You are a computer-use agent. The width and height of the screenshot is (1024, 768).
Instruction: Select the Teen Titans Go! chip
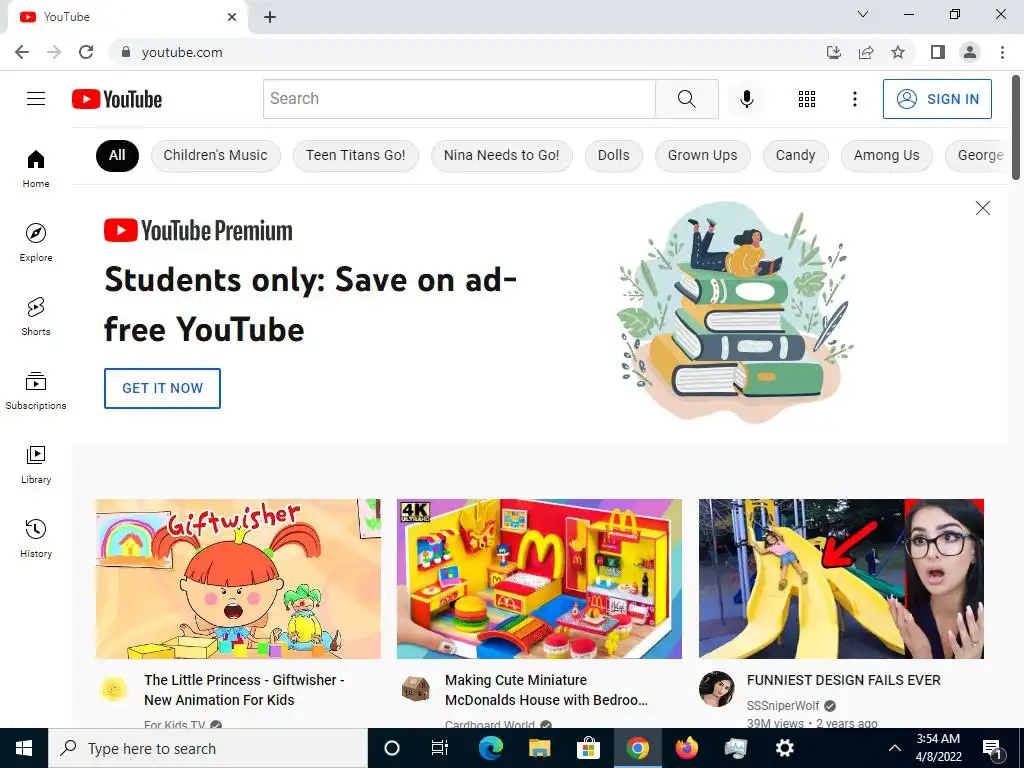coord(355,155)
